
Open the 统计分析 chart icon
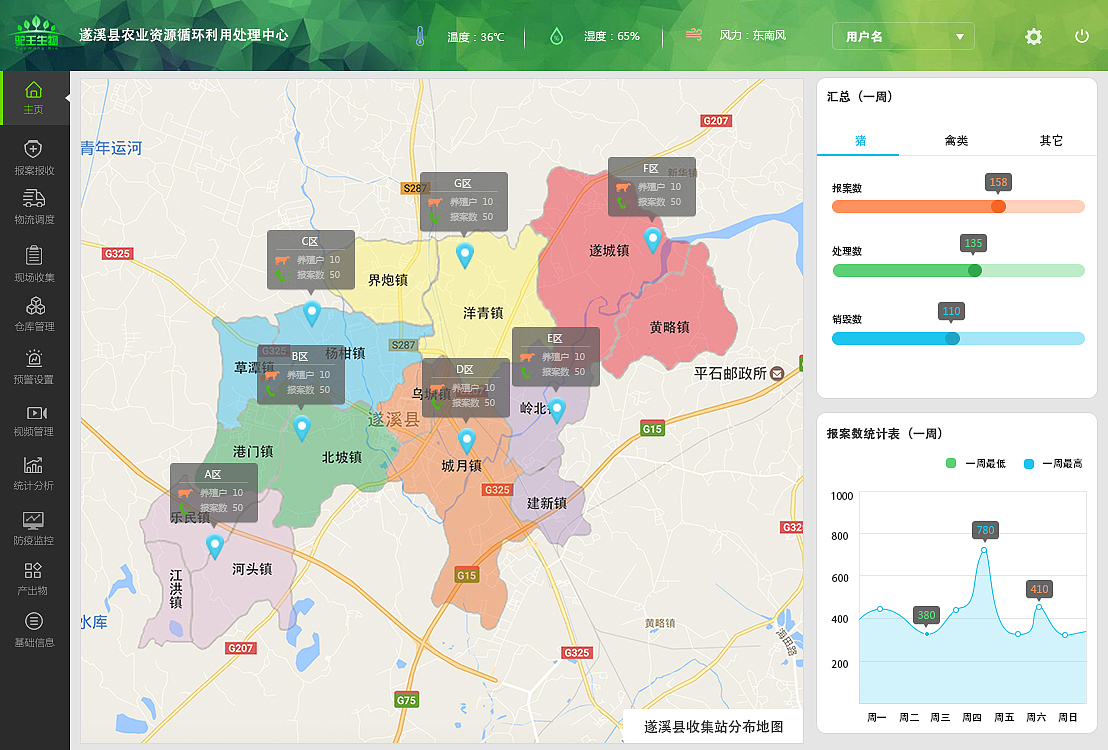tap(34, 470)
